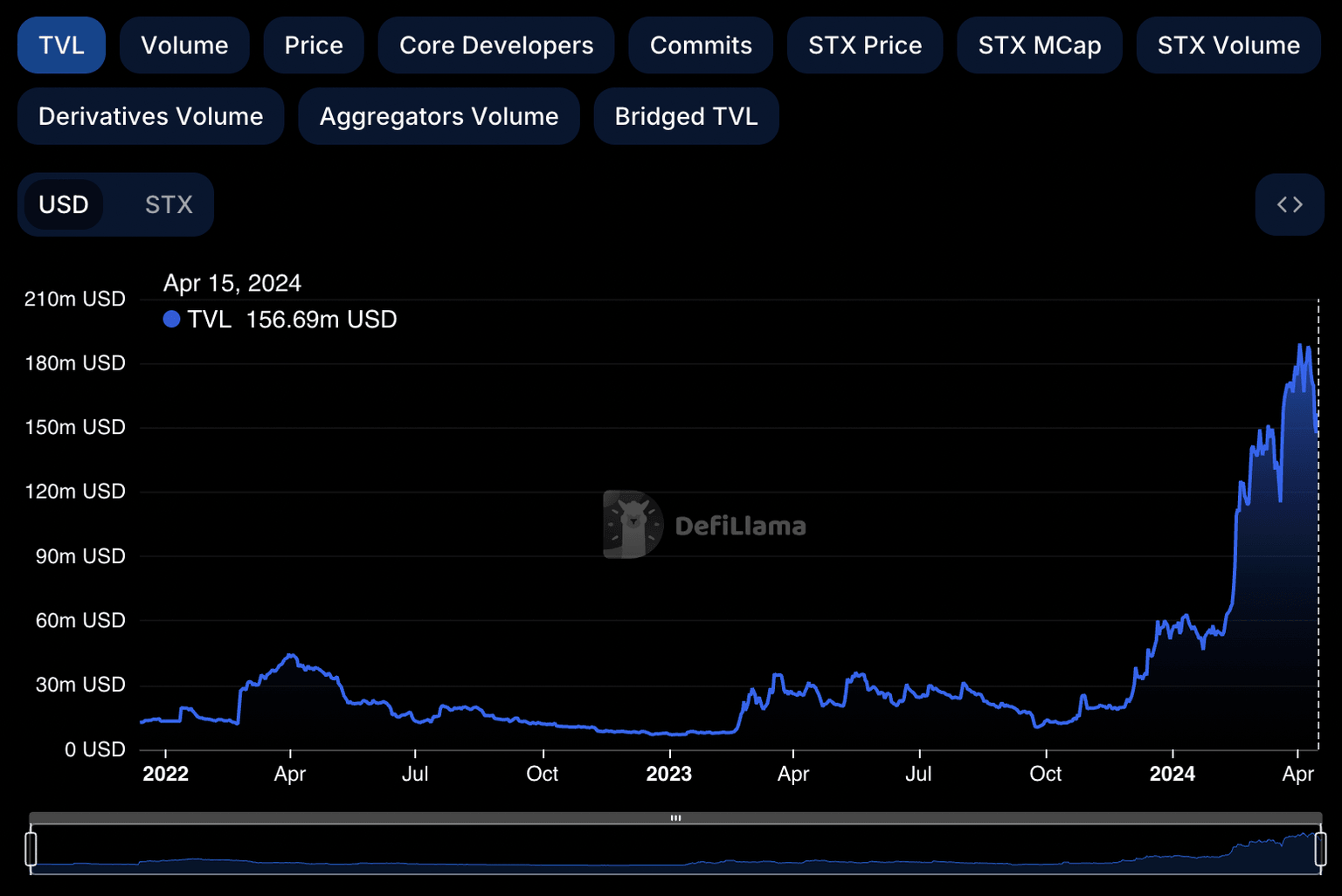Click the 90m USD y-axis label
The height and width of the screenshot is (896, 1342).
click(80, 556)
